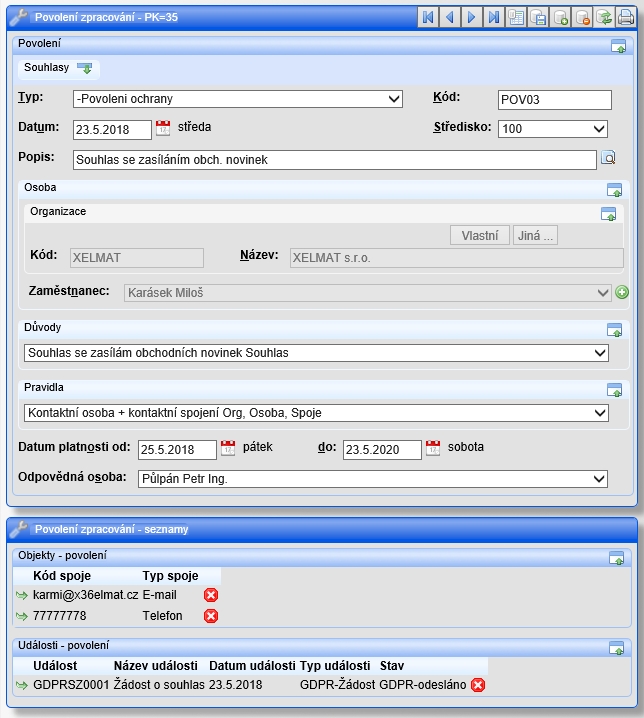
Task: Collapse the Pravidla section
Action: pyautogui.click(x=614, y=390)
